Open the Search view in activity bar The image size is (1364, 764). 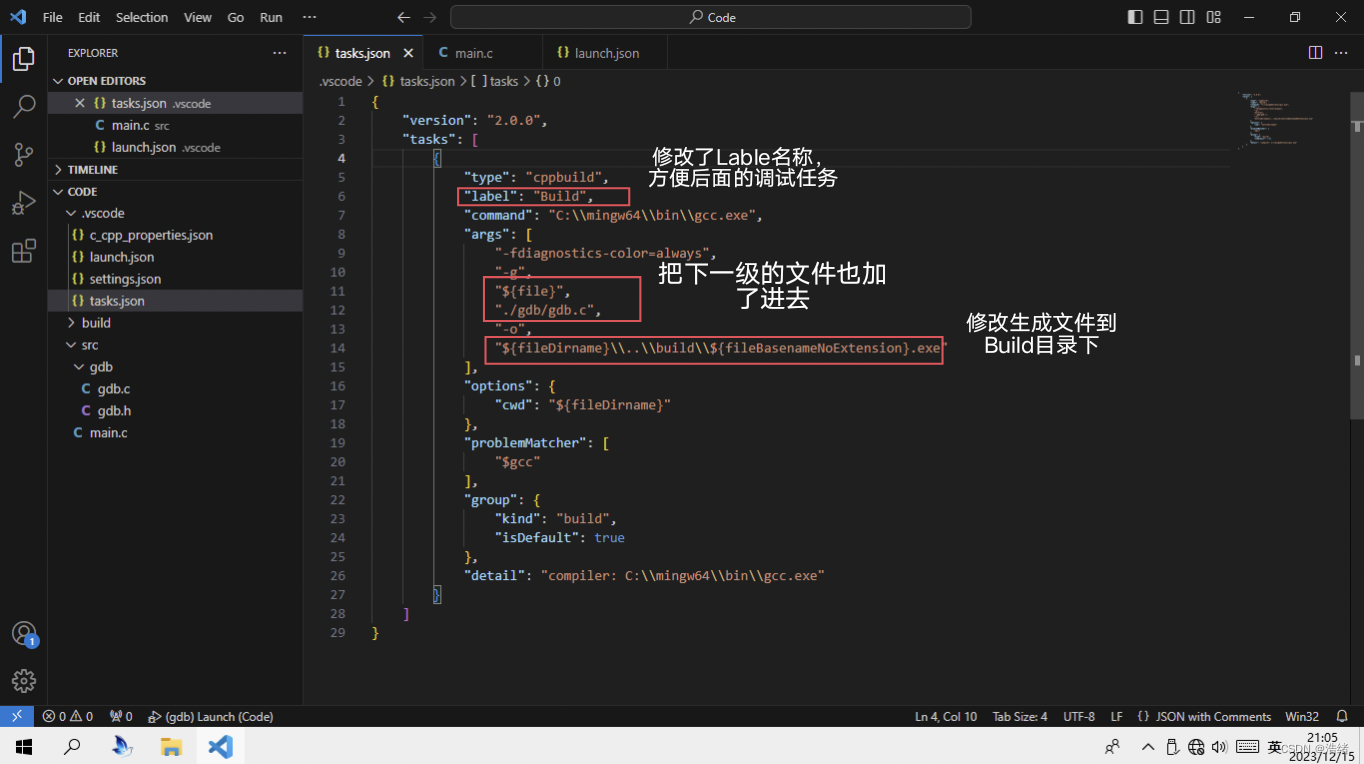(24, 106)
